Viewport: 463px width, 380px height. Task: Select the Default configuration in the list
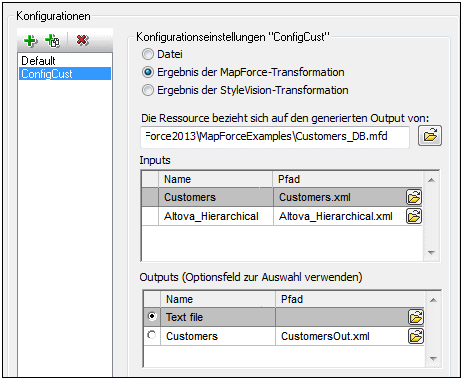coord(38,61)
